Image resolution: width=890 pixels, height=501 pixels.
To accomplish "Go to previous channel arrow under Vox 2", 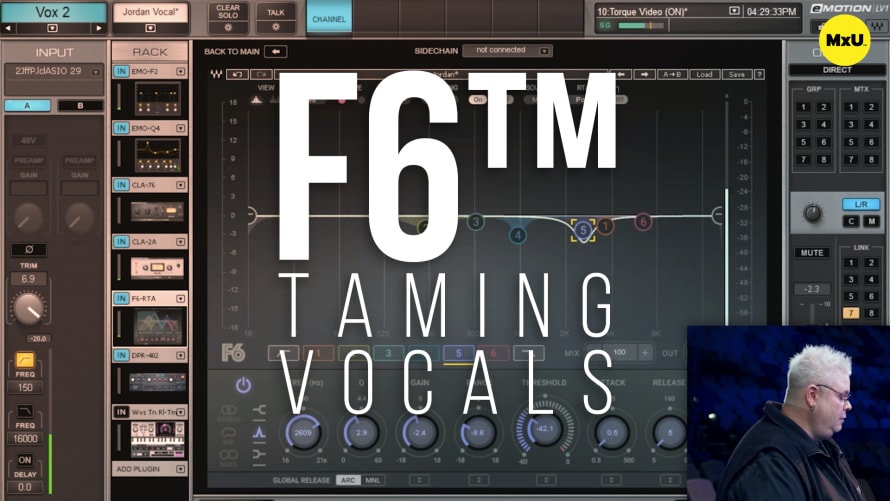I will coord(9,28).
